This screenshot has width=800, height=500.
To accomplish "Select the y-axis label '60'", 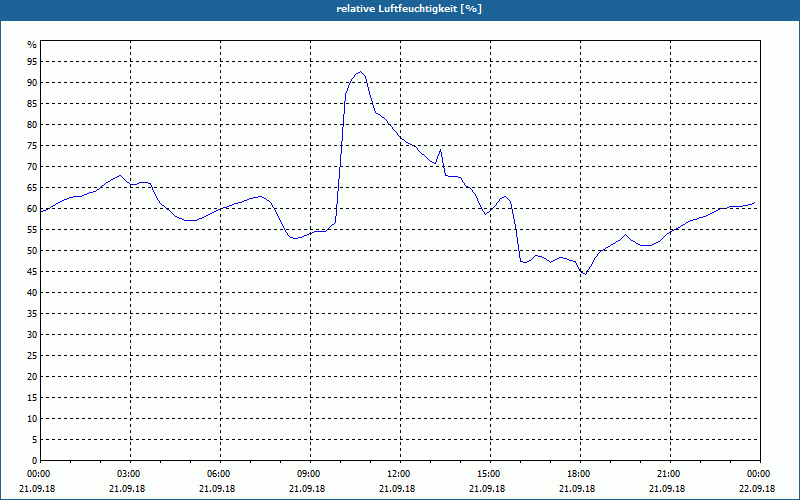I will [x=32, y=209].
